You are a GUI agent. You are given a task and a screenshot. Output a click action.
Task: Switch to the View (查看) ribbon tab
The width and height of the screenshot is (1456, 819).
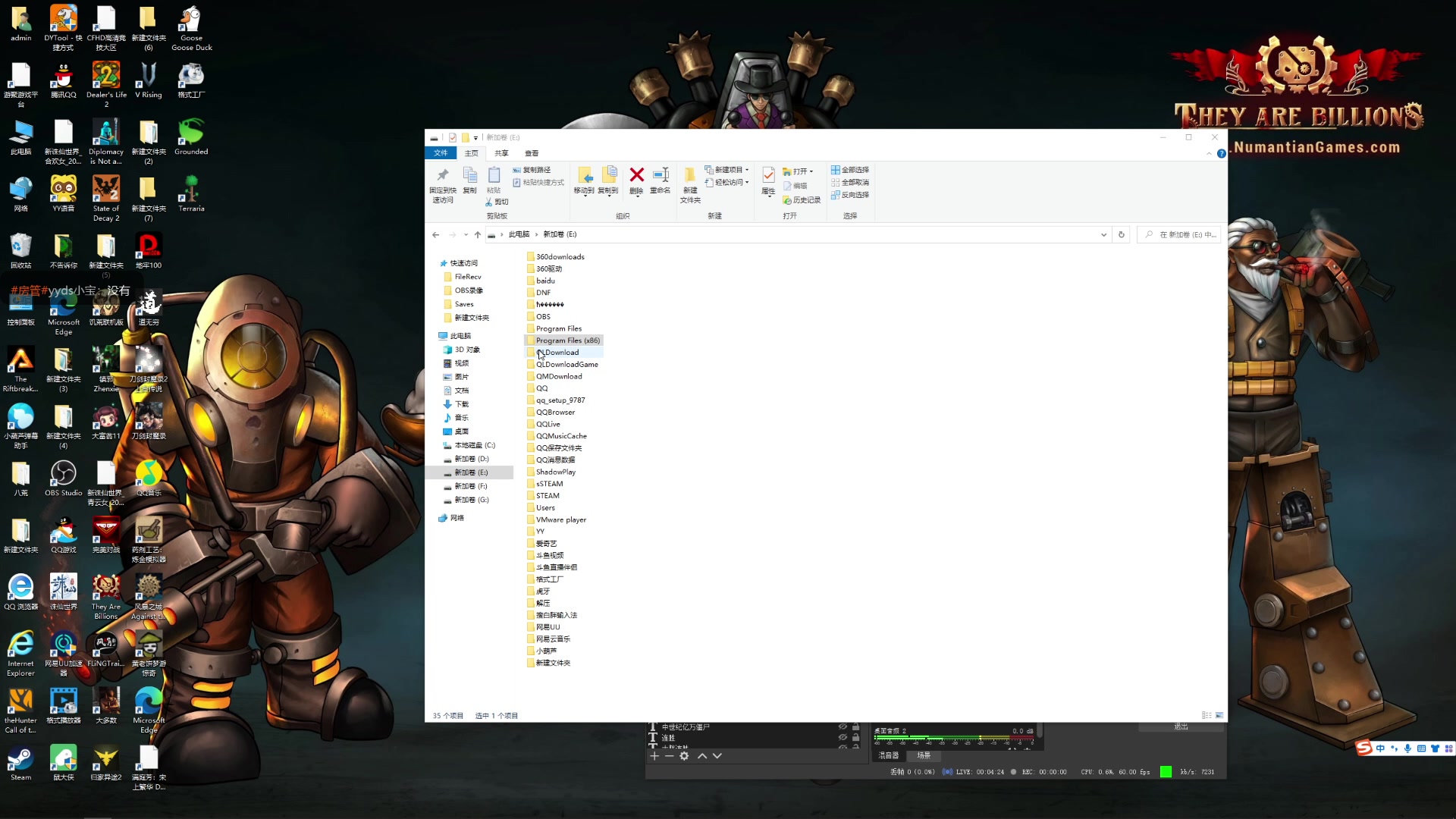click(x=532, y=153)
